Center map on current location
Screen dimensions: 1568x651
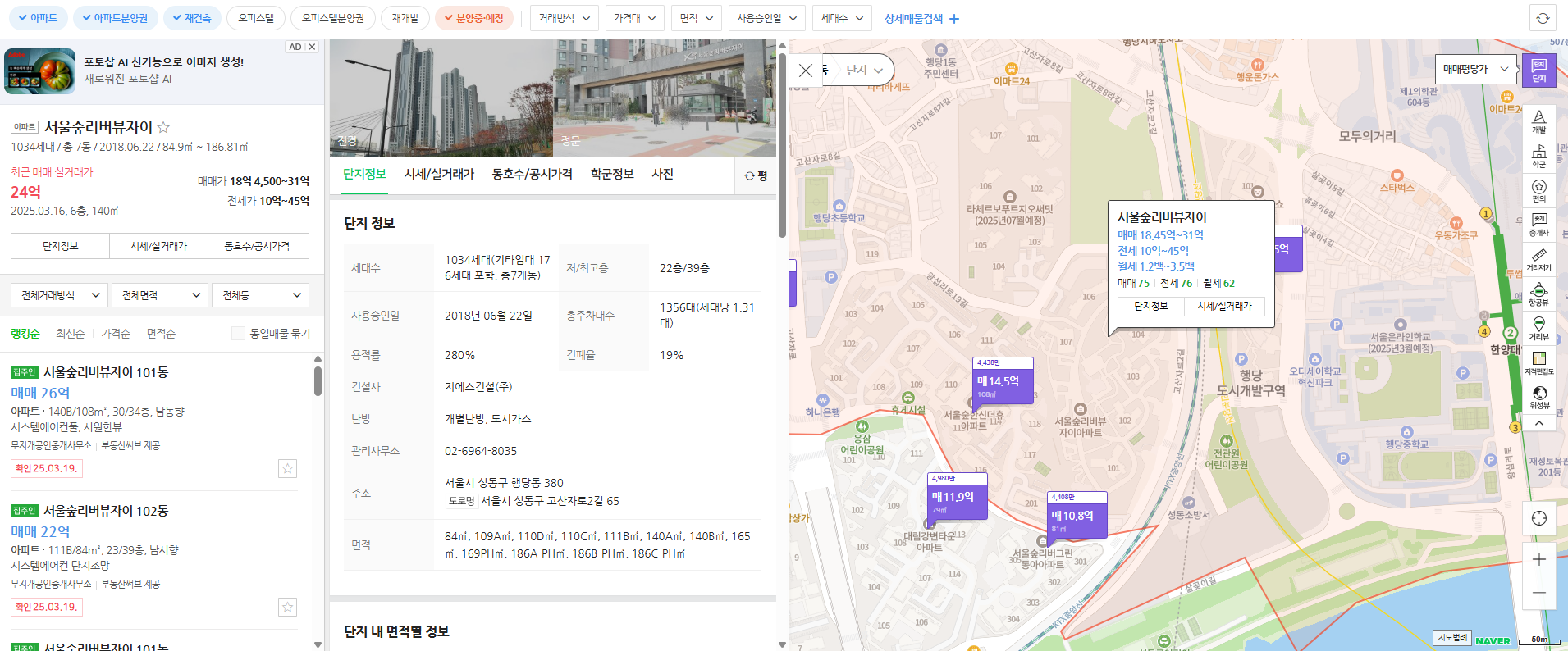tap(1538, 518)
